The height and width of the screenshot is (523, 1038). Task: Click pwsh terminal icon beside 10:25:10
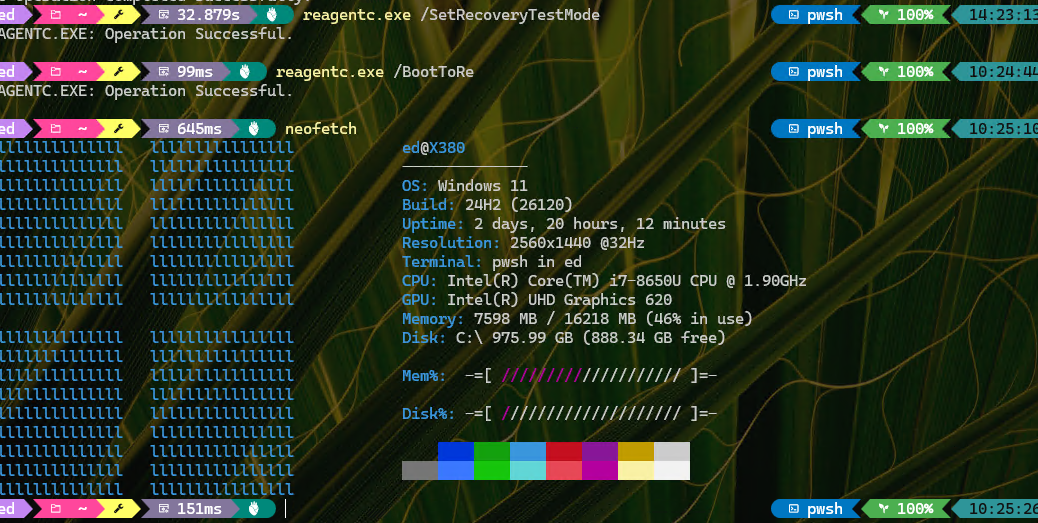(794, 128)
